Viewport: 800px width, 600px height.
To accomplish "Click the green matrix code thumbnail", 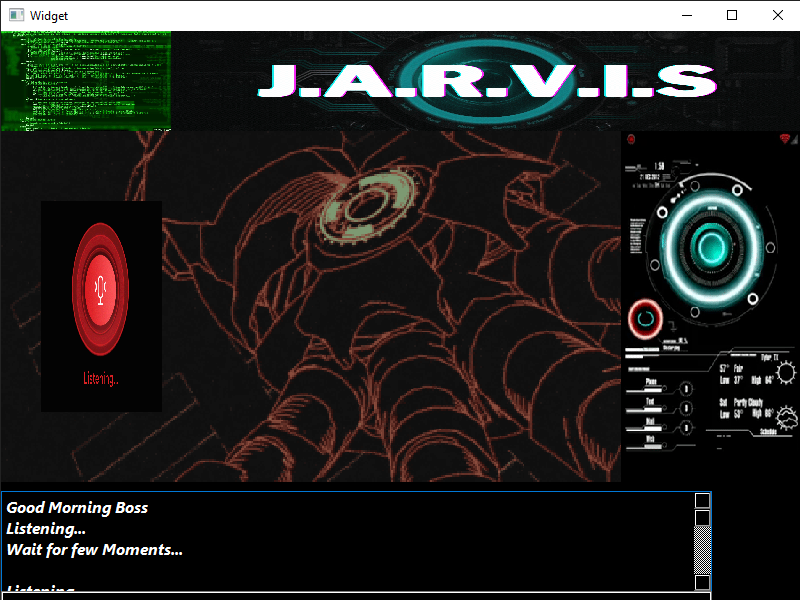I will pos(86,81).
